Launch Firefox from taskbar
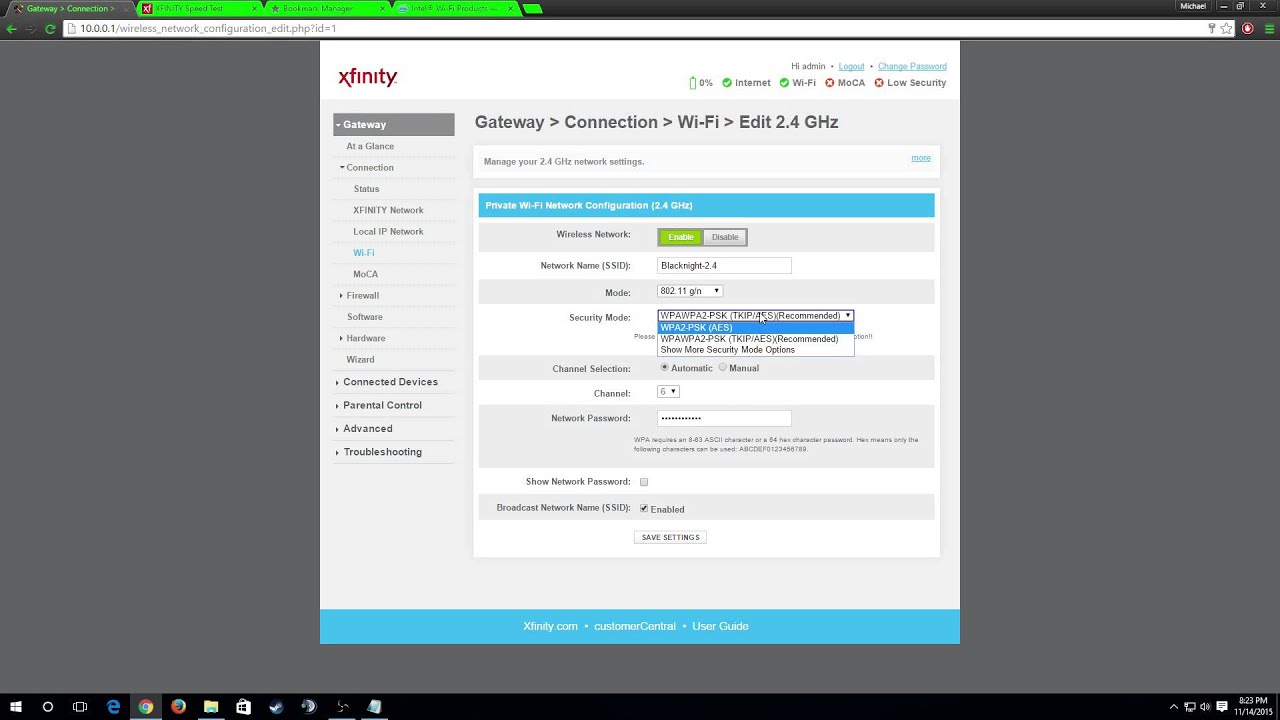Screen dimensions: 1280x720 pyautogui.click(x=178, y=707)
